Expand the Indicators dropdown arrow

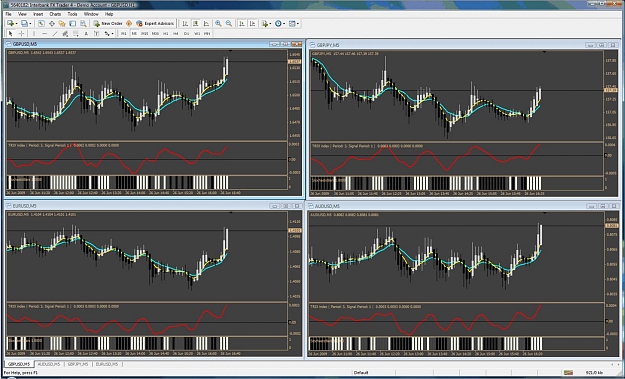(x=270, y=24)
